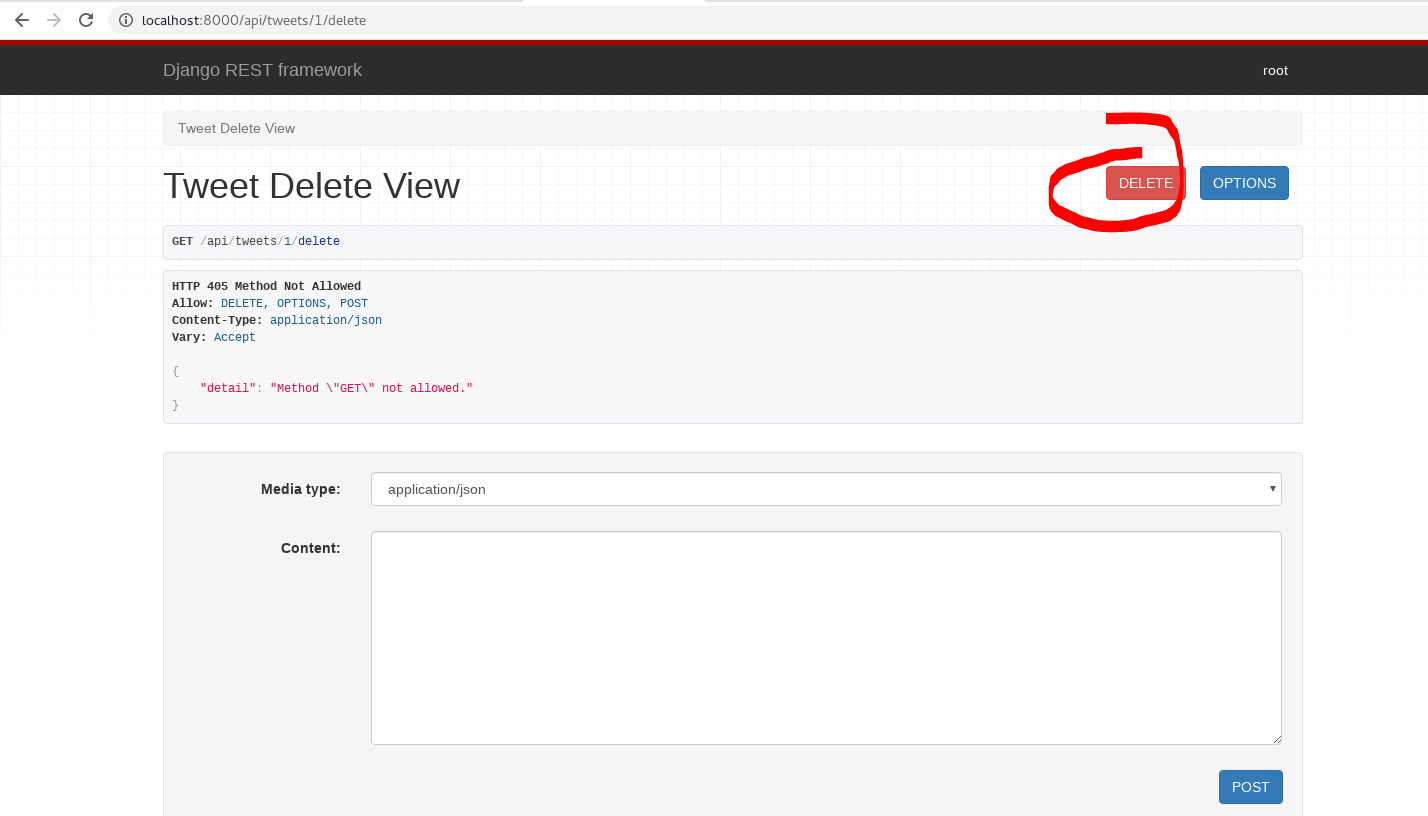This screenshot has height=816, width=1428.
Task: Click the browser forward arrow
Action: 54,20
